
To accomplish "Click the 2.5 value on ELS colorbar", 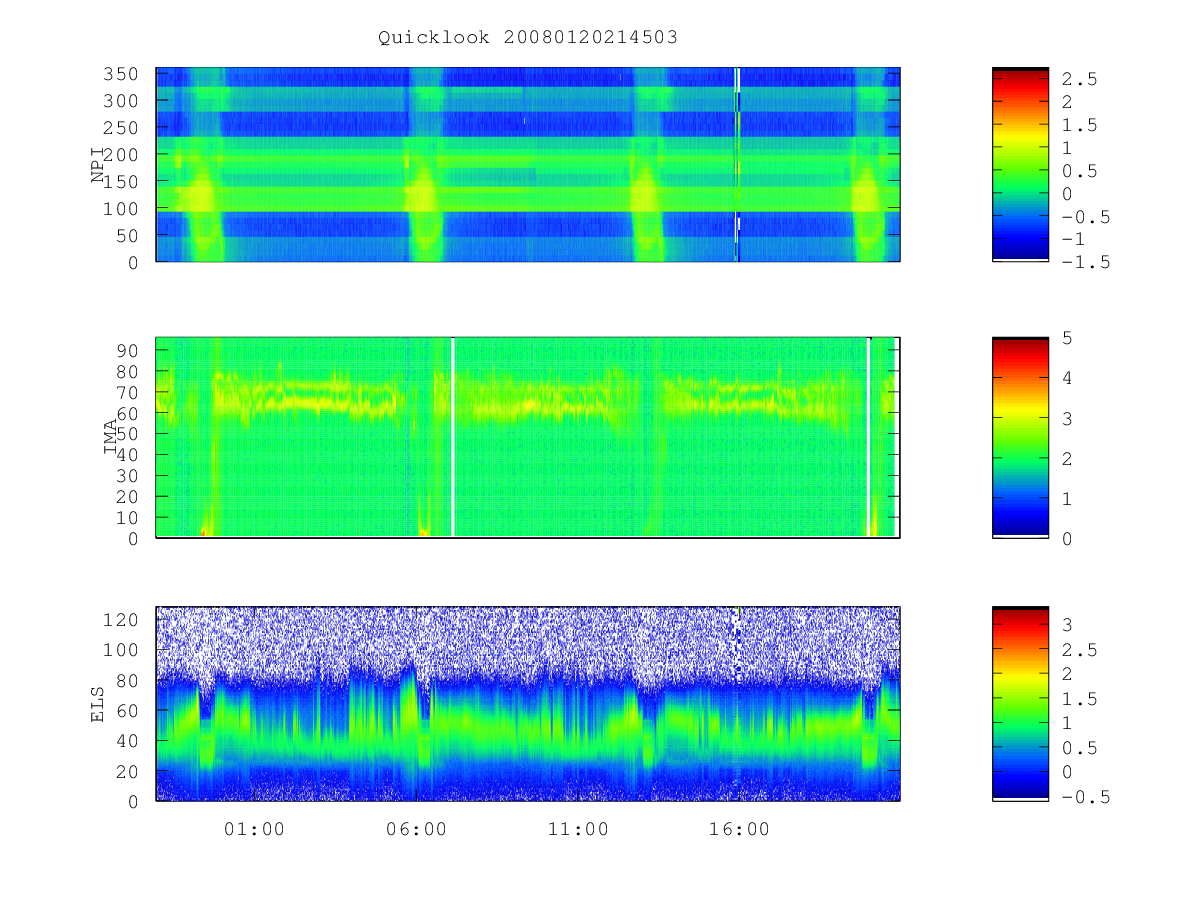I will (x=1078, y=650).
